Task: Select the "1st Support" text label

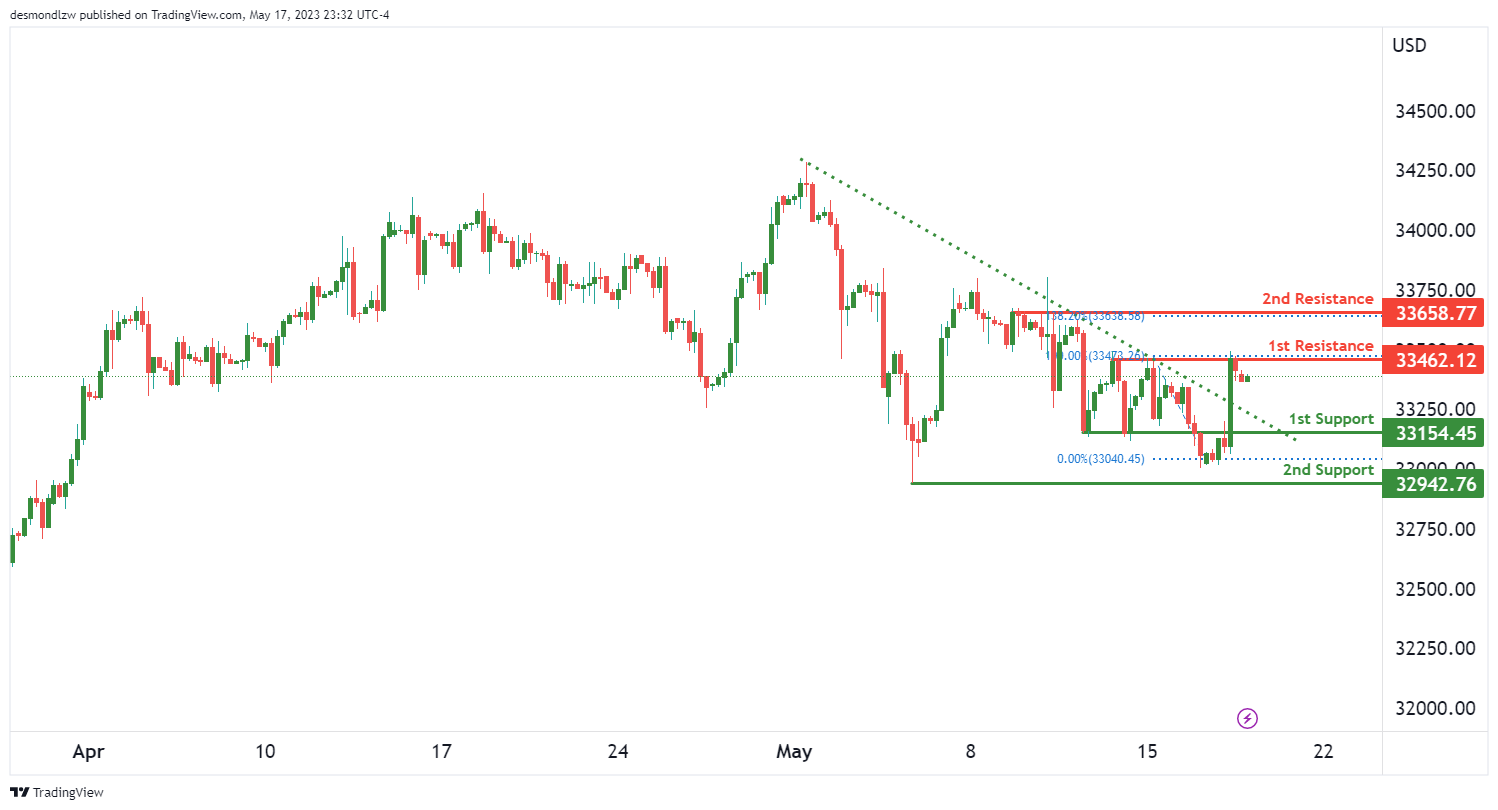Action: click(x=1330, y=419)
